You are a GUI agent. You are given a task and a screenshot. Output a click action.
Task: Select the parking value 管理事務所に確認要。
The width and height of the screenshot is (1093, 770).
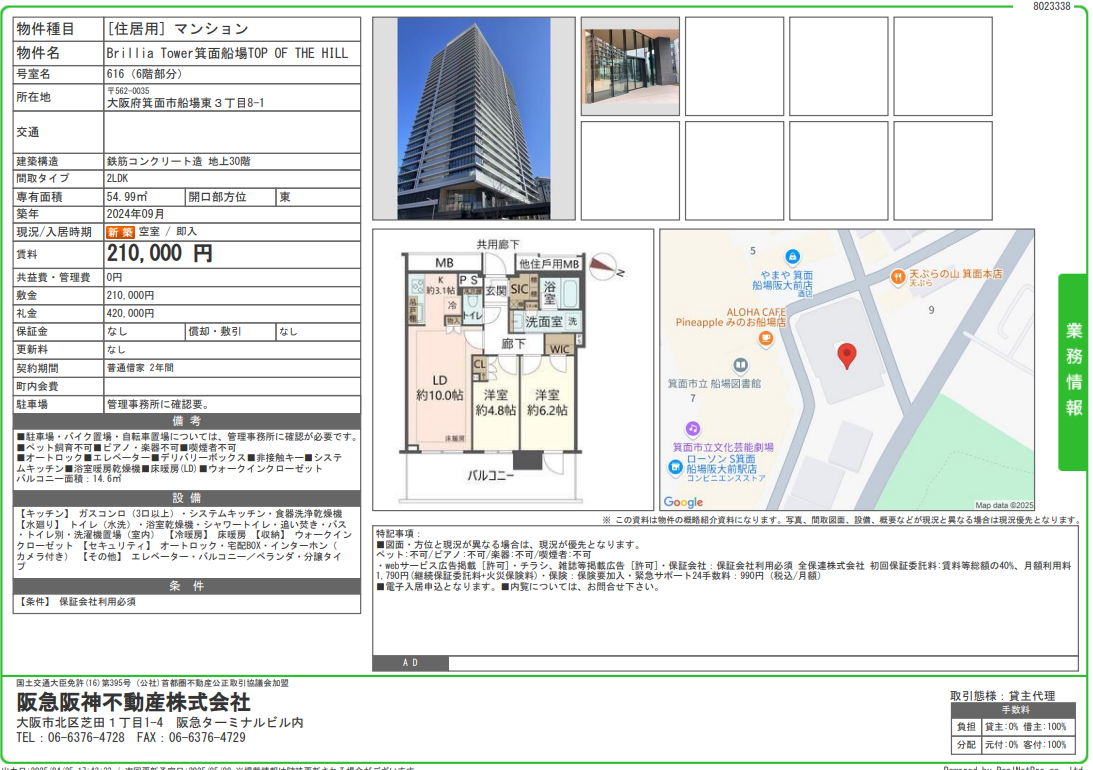pyautogui.click(x=158, y=404)
